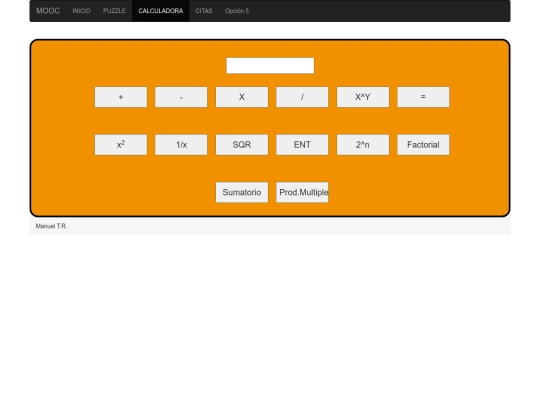Viewport: 540px width, 405px height.
Task: Click the ENT integer part button
Action: pyautogui.click(x=302, y=145)
